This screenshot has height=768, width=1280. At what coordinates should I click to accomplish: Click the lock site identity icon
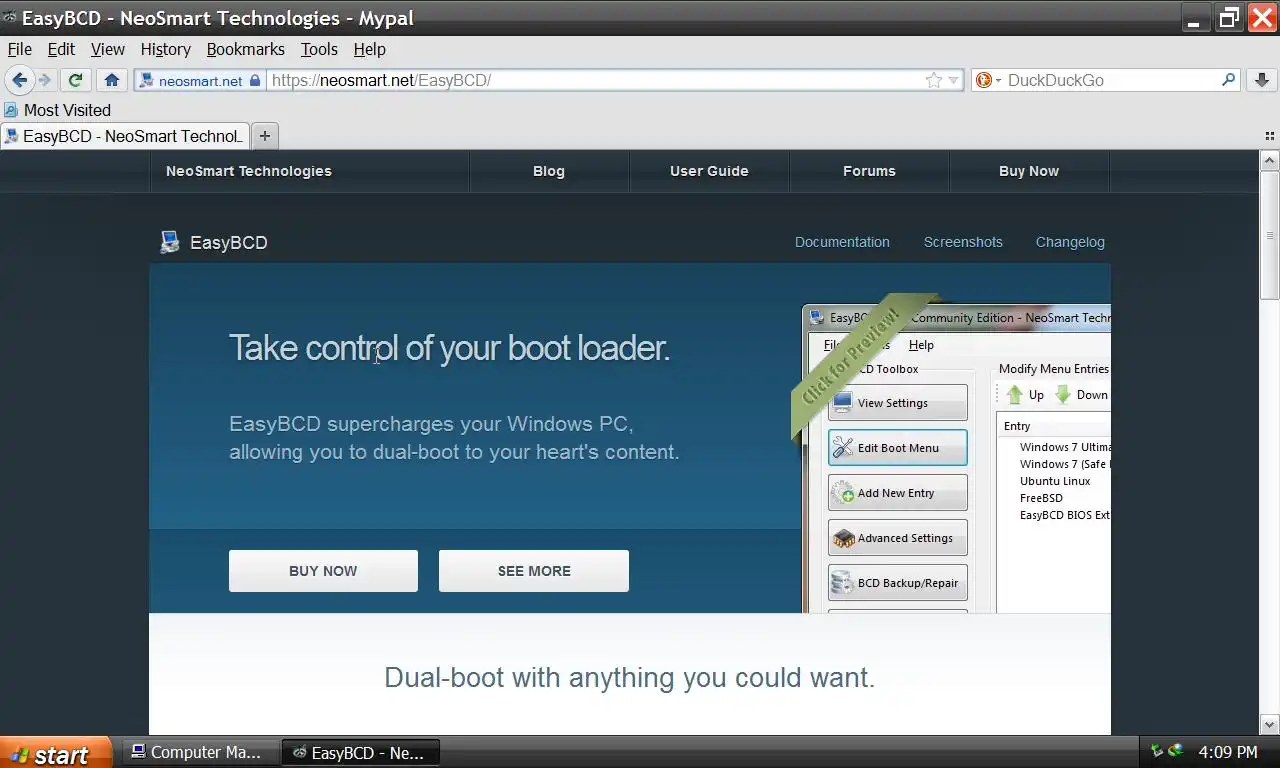click(x=255, y=80)
